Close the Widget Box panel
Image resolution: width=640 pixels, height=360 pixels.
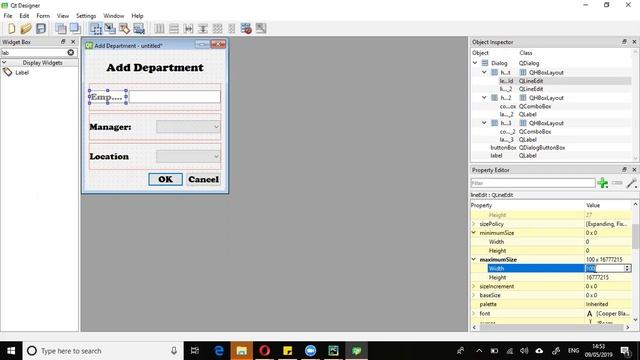73,42
